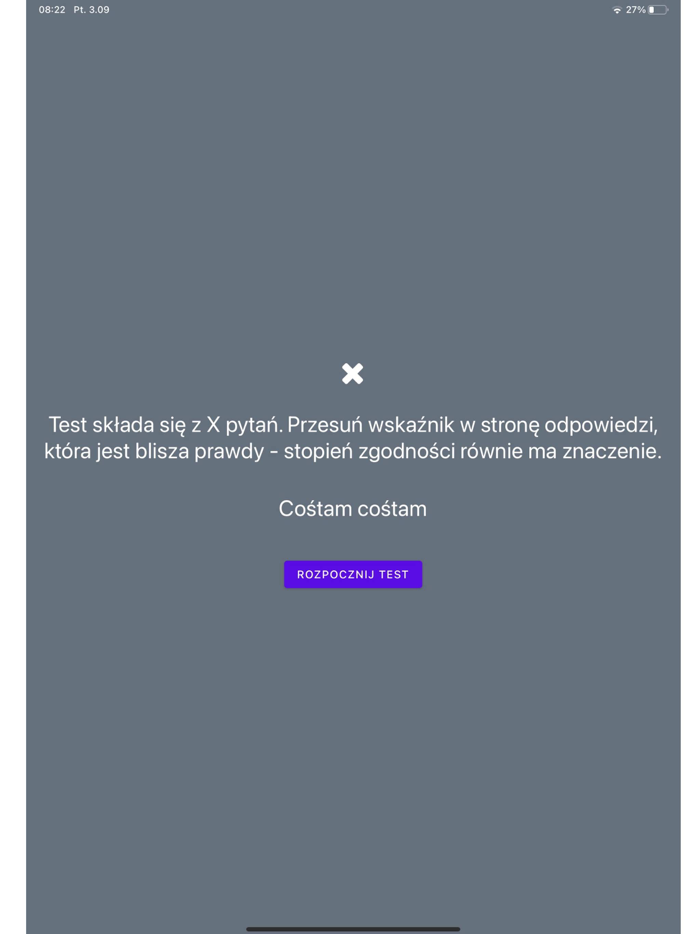Dismiss the instructions using the cross icon

tap(352, 373)
